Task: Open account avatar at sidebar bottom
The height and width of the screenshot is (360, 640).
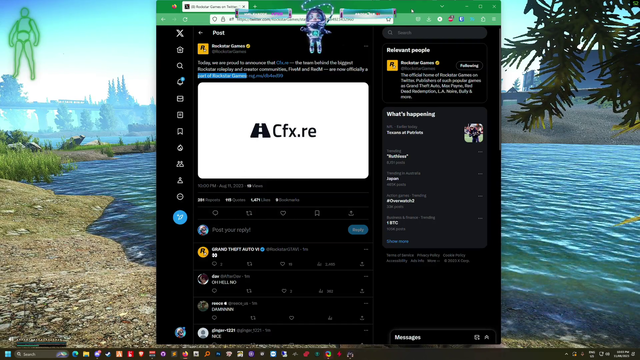Action: 180,332
